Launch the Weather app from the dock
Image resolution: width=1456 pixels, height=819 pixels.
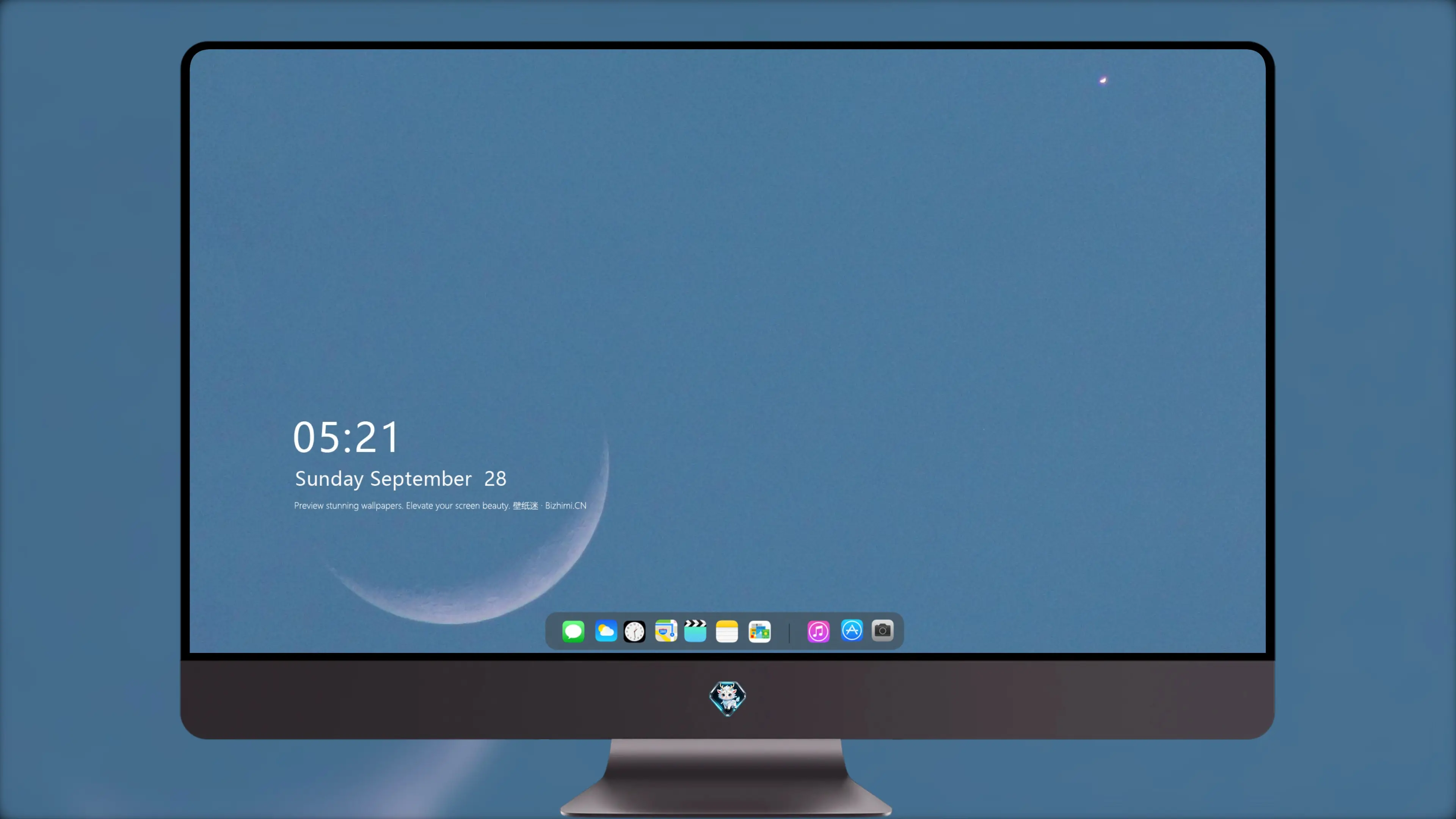(606, 631)
